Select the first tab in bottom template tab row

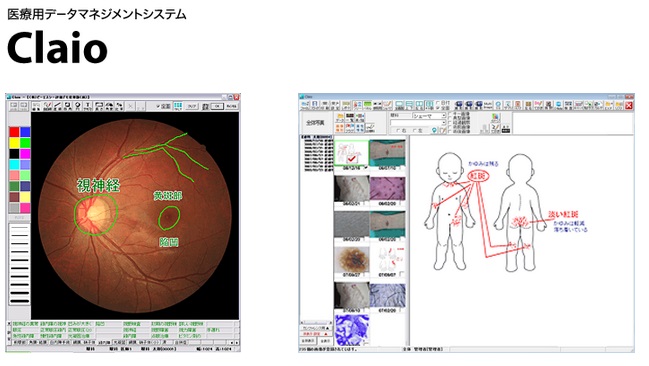point(19,342)
